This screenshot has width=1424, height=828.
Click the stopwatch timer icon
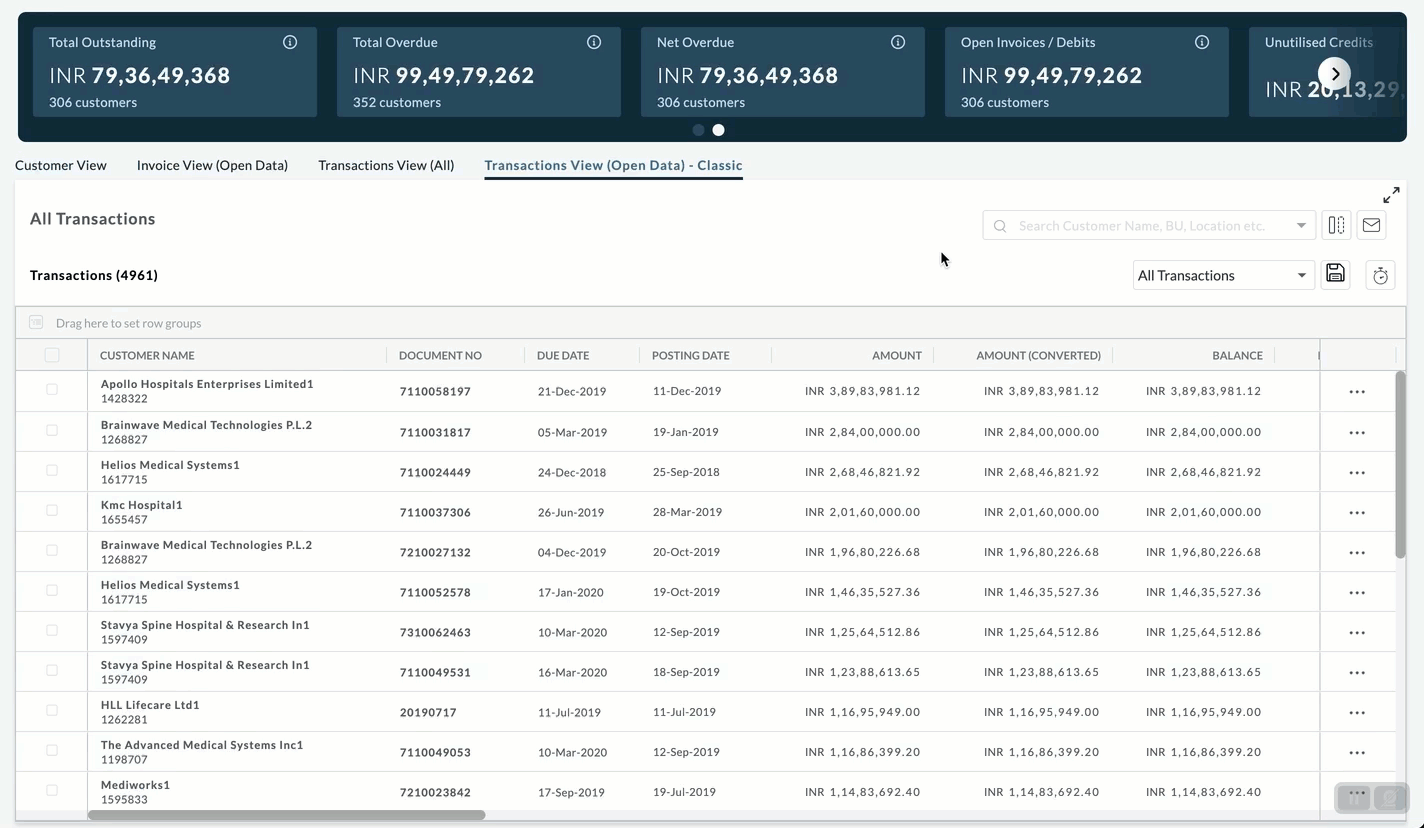click(1380, 275)
